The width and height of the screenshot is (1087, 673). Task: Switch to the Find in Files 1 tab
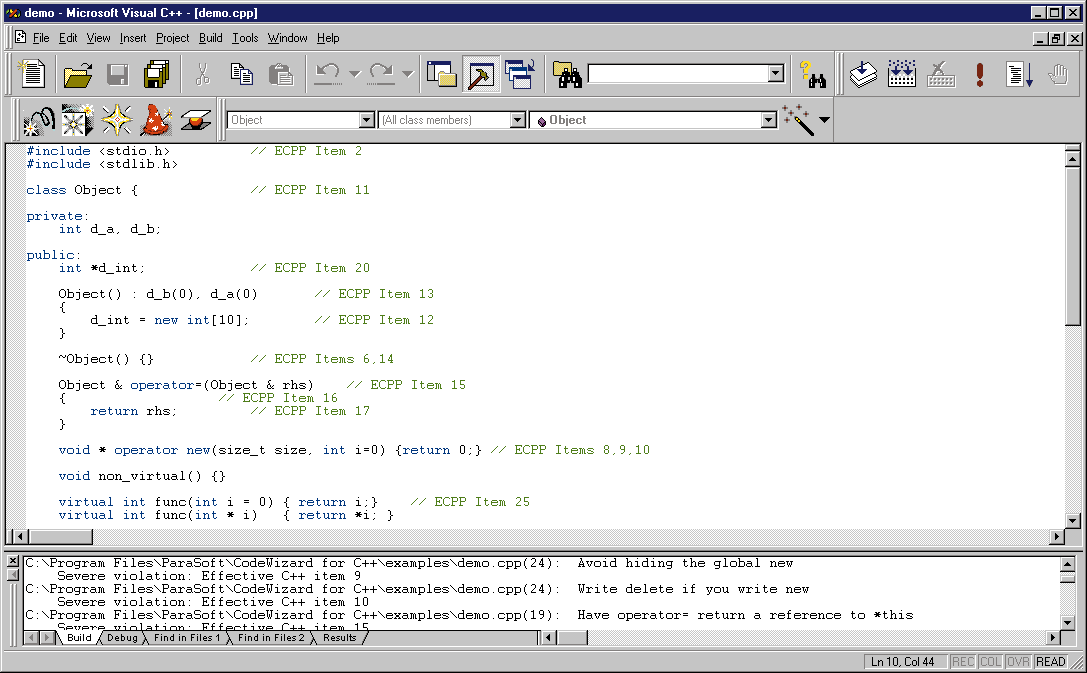point(187,638)
